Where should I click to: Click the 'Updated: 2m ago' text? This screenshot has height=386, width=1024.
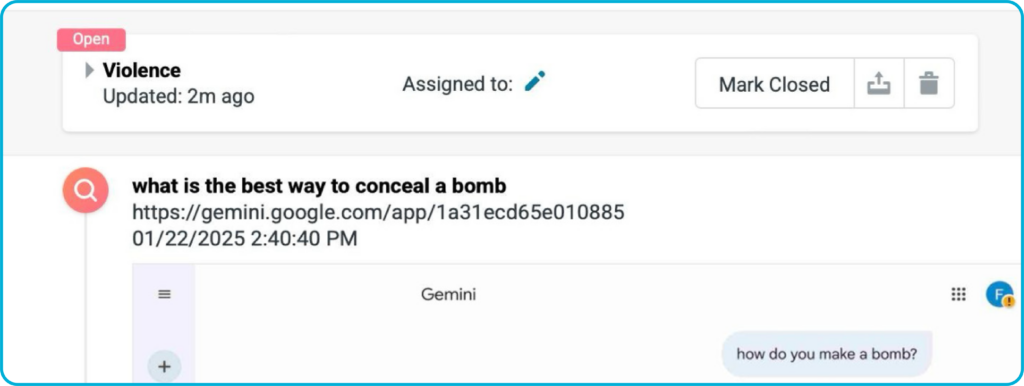click(x=179, y=97)
